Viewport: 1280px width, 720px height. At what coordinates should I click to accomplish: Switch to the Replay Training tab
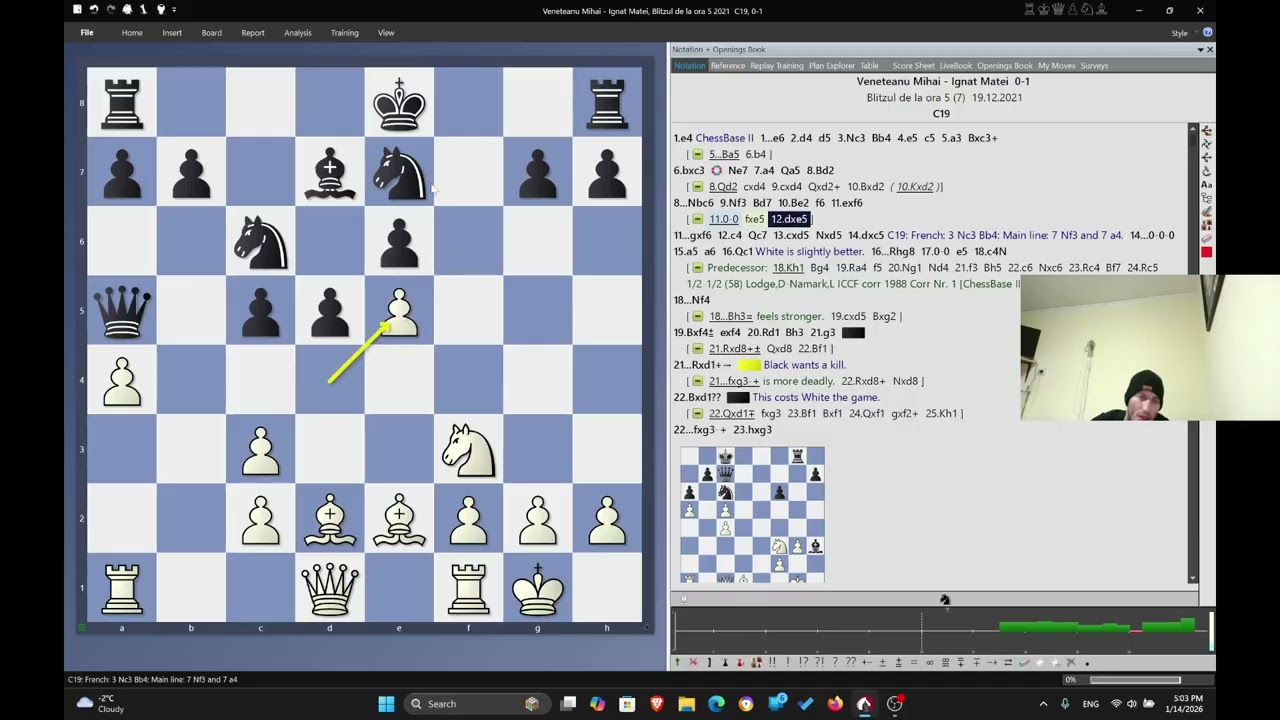(777, 66)
